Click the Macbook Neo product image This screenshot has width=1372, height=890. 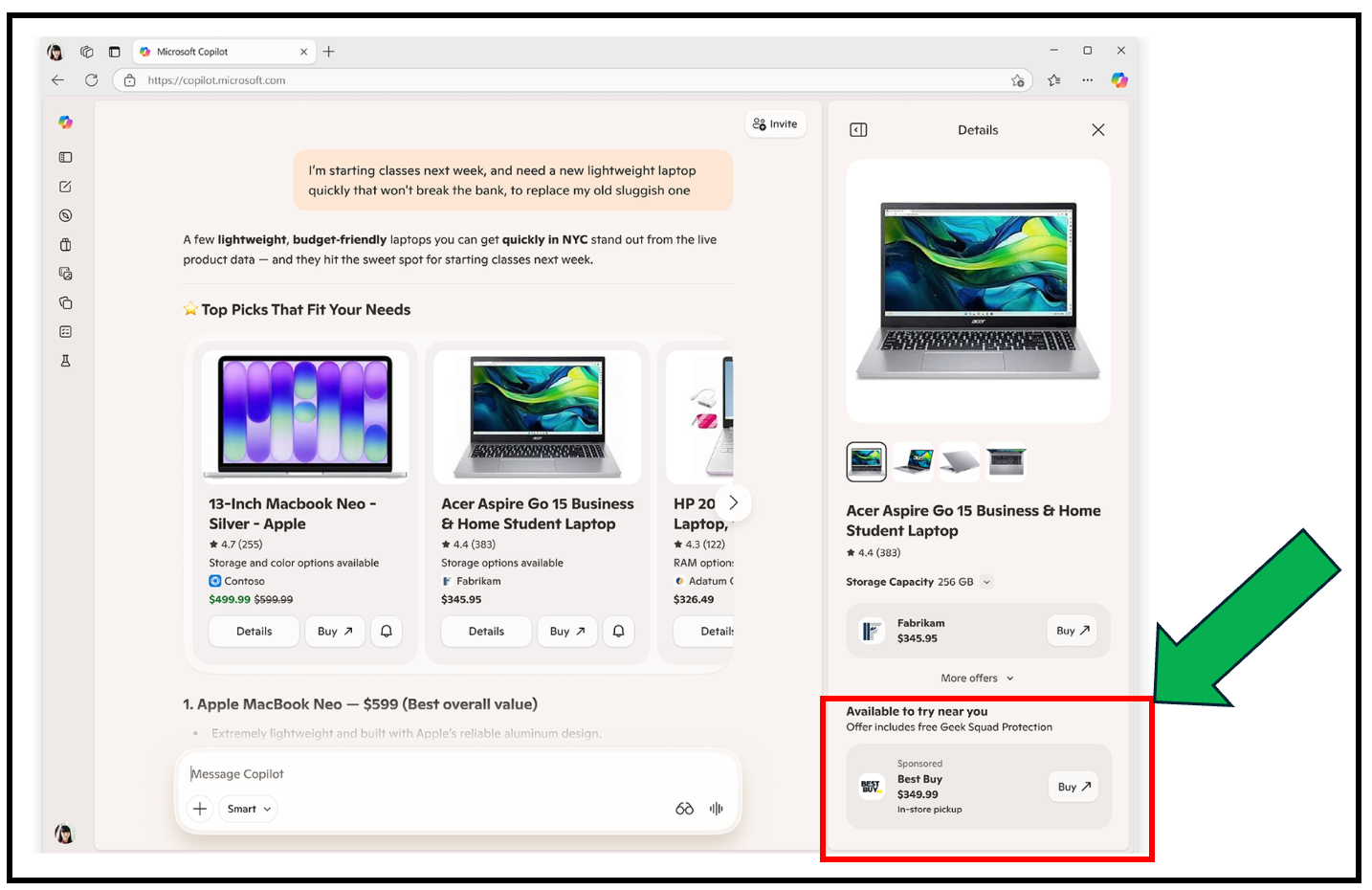(305, 417)
